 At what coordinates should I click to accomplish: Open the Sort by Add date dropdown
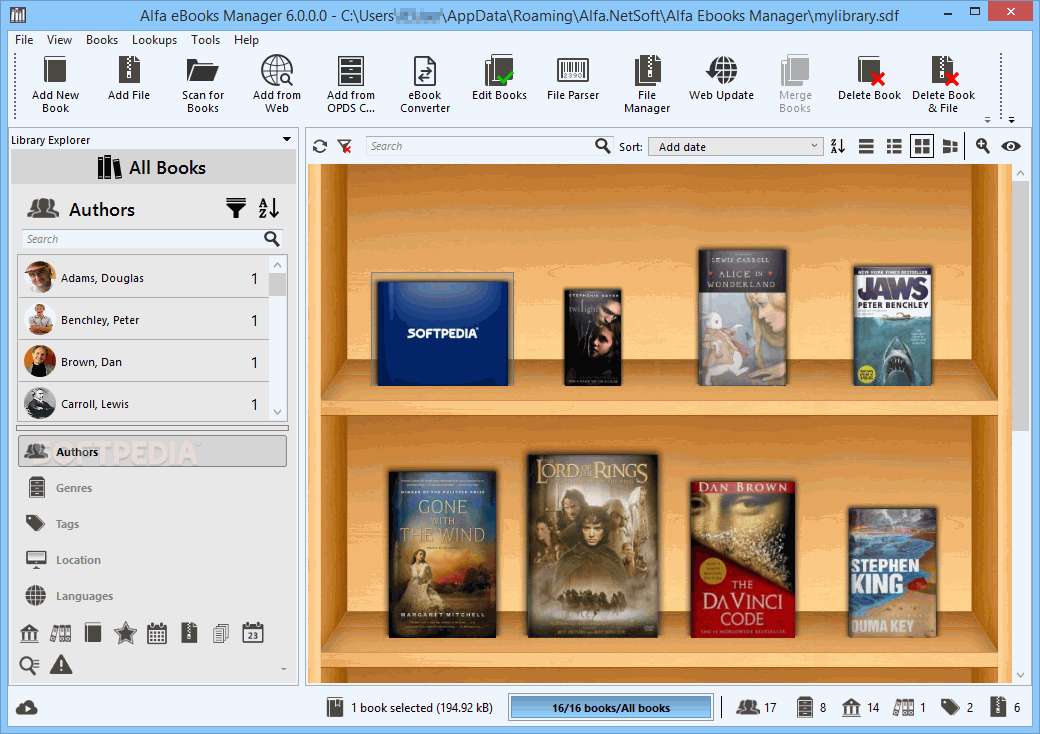pyautogui.click(x=736, y=147)
